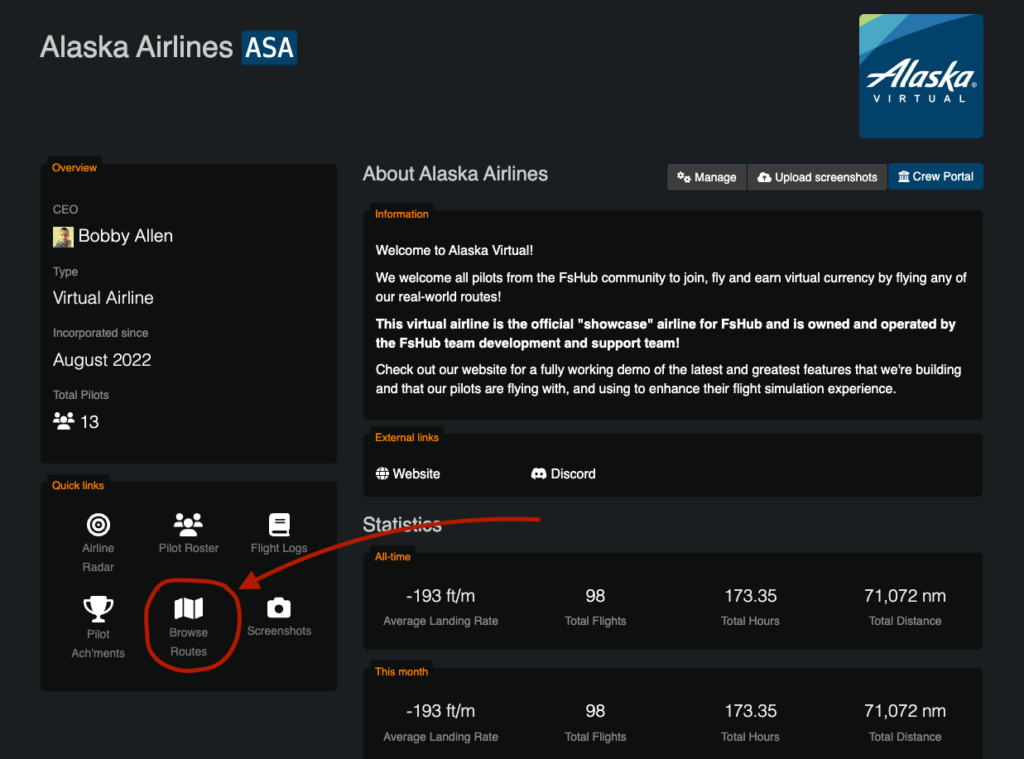Open the Crew Portal button
Screen dimensions: 1024x759
pyautogui.click(x=936, y=176)
